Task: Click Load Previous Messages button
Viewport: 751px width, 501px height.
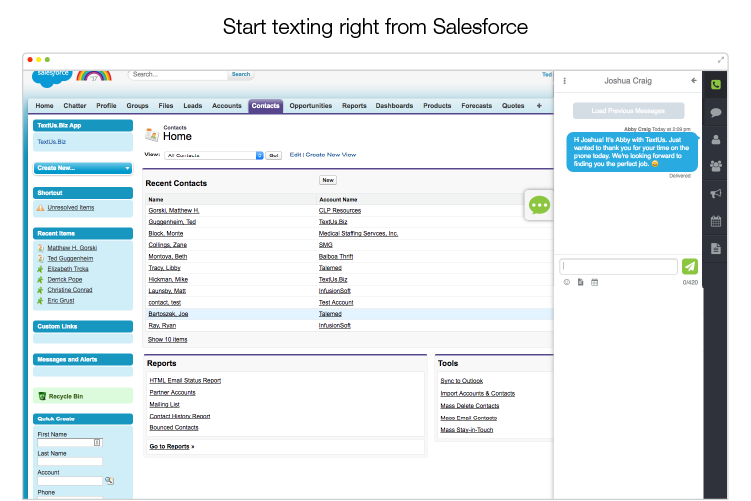Action: (628, 111)
